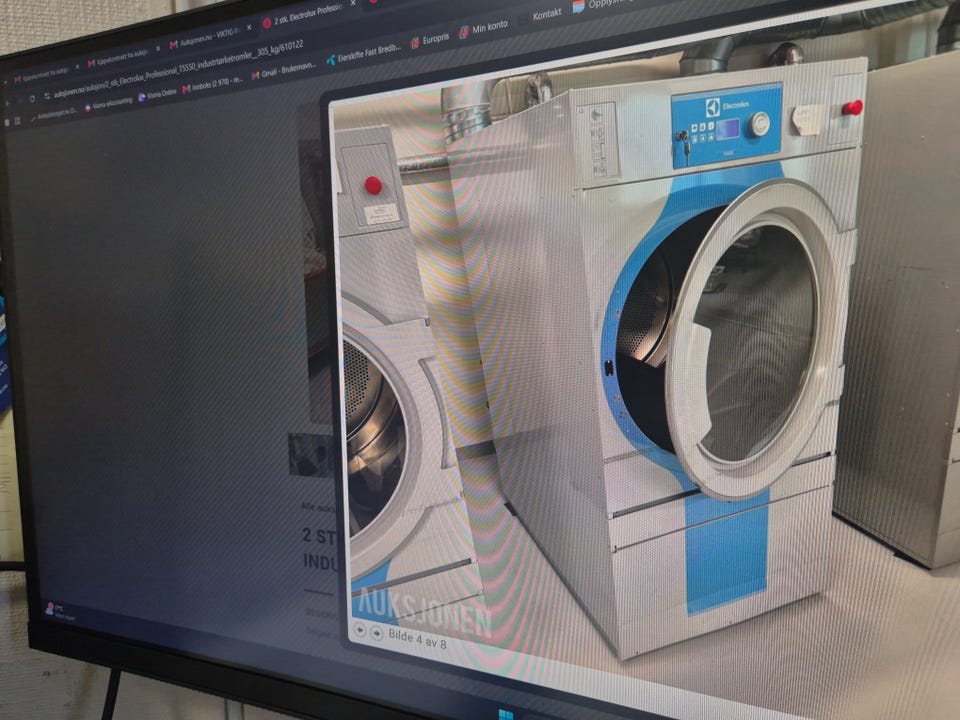Open the 'Visma eAccounting' bookmark
Viewport: 960px width, 720px height.
click(x=108, y=104)
